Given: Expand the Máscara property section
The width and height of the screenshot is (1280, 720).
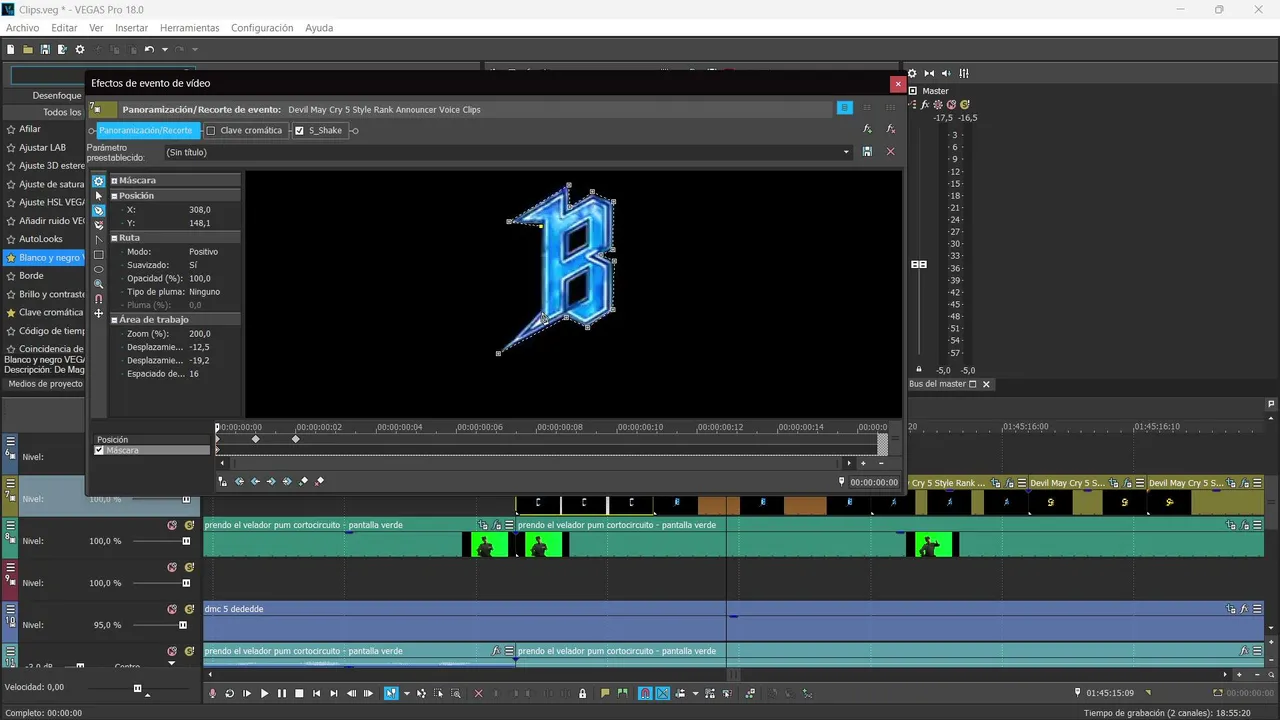Looking at the screenshot, I should tap(115, 181).
